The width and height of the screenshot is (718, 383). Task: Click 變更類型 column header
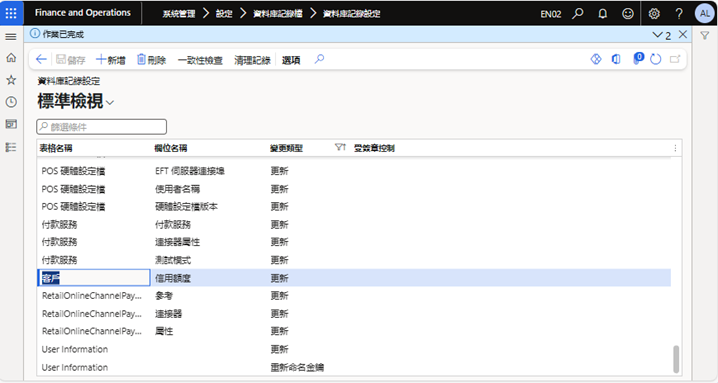pos(287,148)
